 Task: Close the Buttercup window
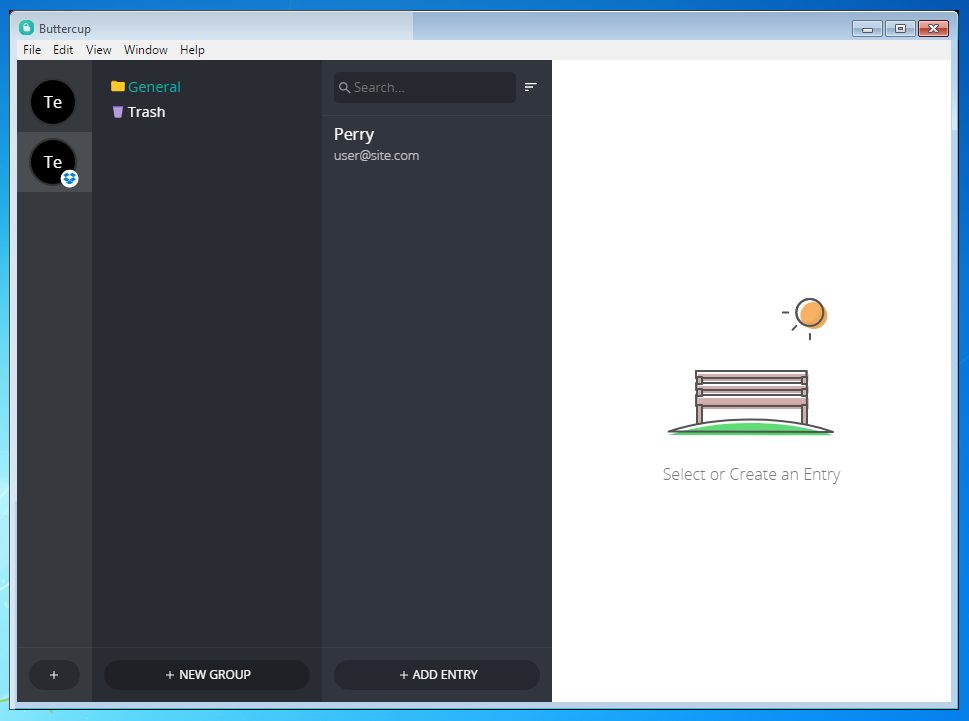(933, 29)
